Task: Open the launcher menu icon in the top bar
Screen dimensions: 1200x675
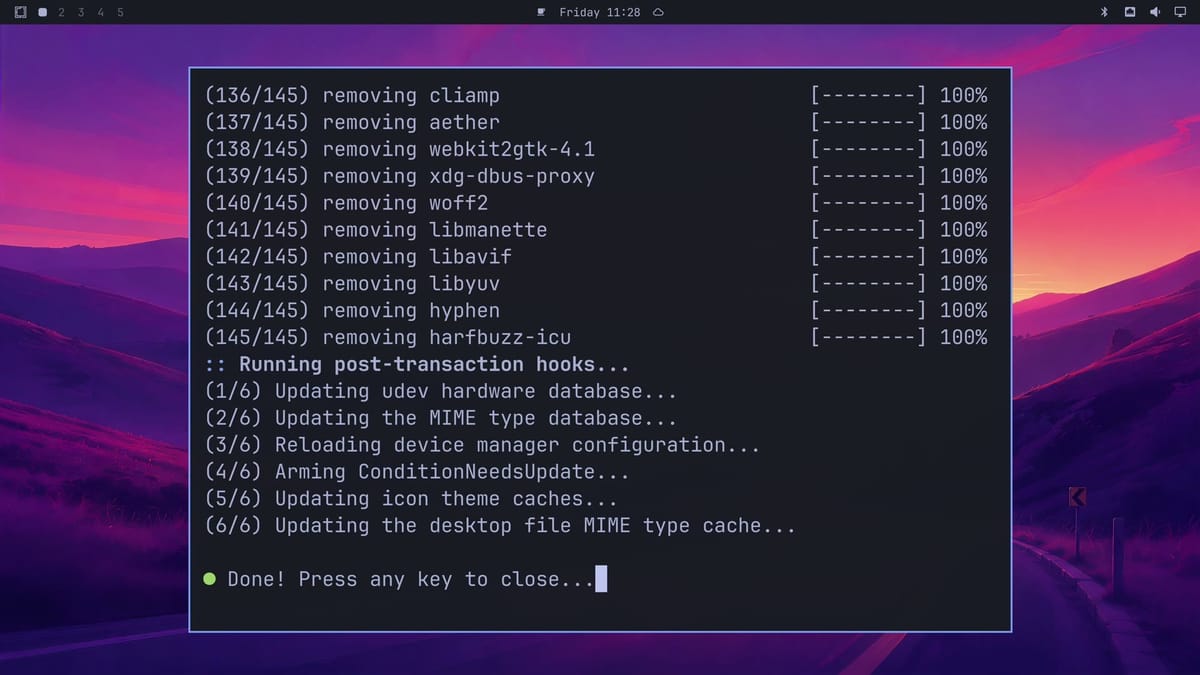Action: click(21, 12)
